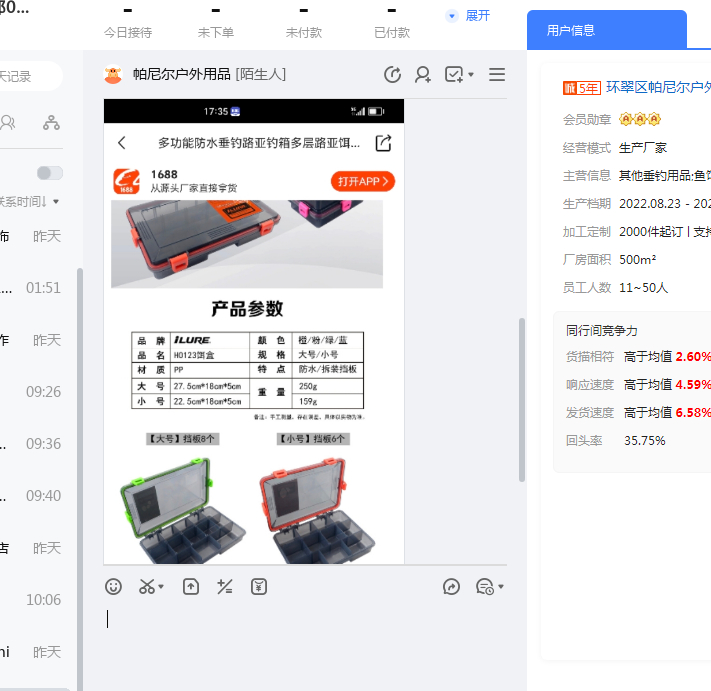Open the emoji picker in chat toolbar
This screenshot has width=711, height=691.
[x=114, y=587]
